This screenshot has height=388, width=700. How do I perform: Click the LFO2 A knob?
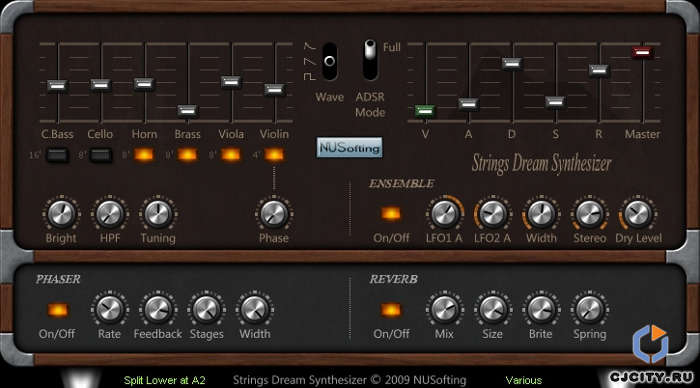coord(493,214)
